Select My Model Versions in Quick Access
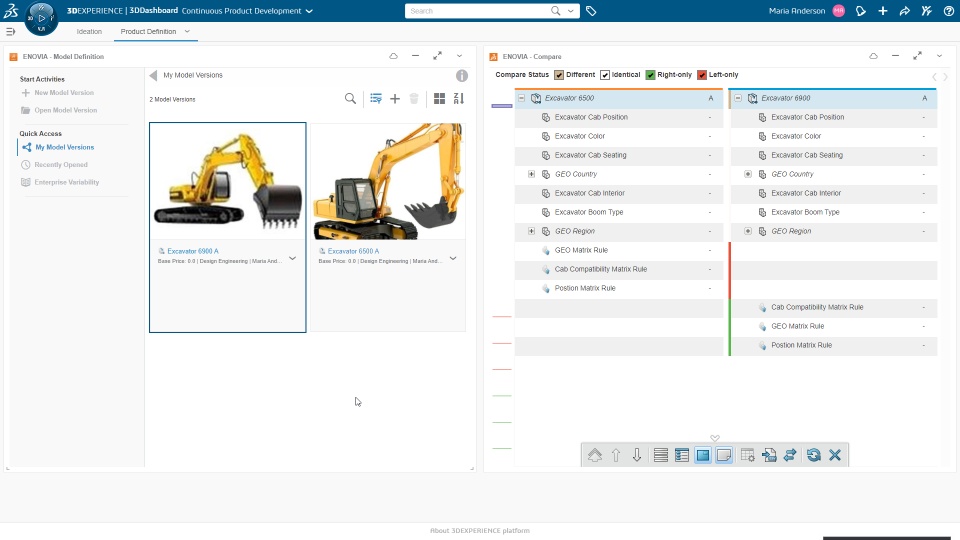960x540 pixels. point(64,147)
